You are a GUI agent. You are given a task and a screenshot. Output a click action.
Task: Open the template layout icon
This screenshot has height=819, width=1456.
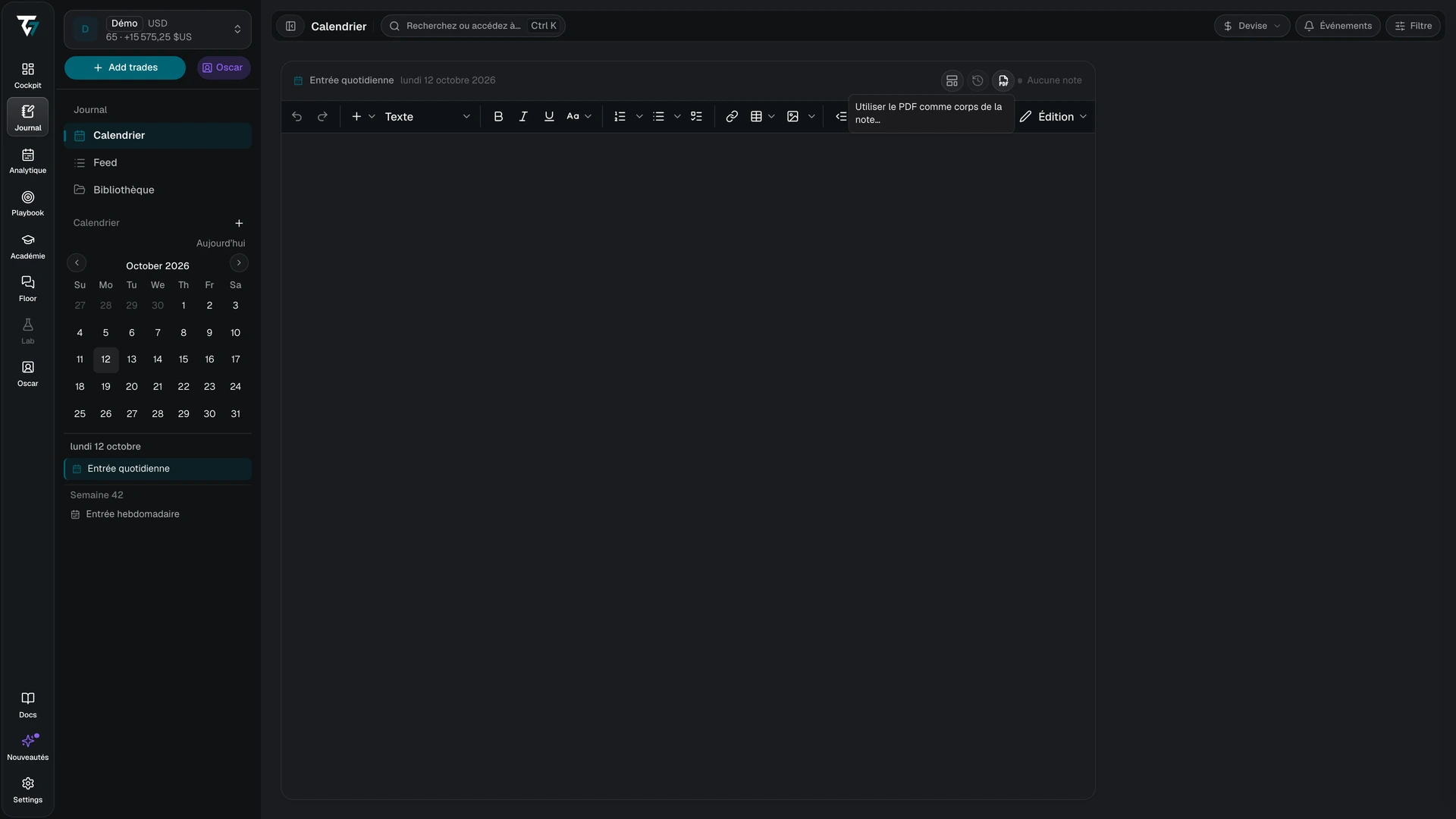pos(952,80)
